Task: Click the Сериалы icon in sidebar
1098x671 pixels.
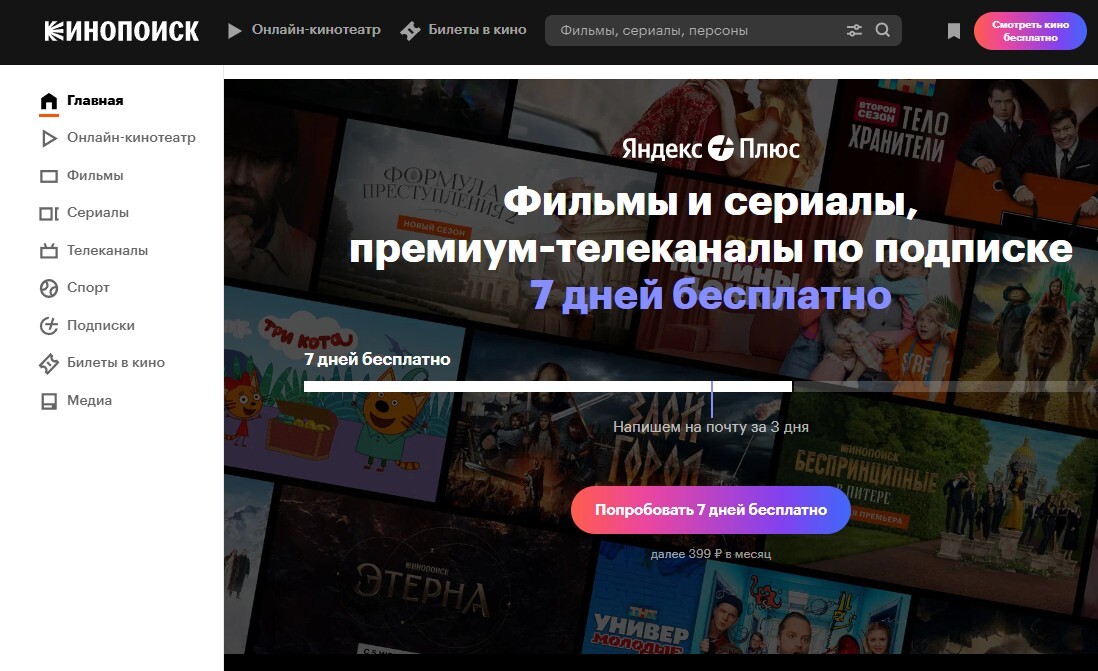Action: click(x=48, y=213)
